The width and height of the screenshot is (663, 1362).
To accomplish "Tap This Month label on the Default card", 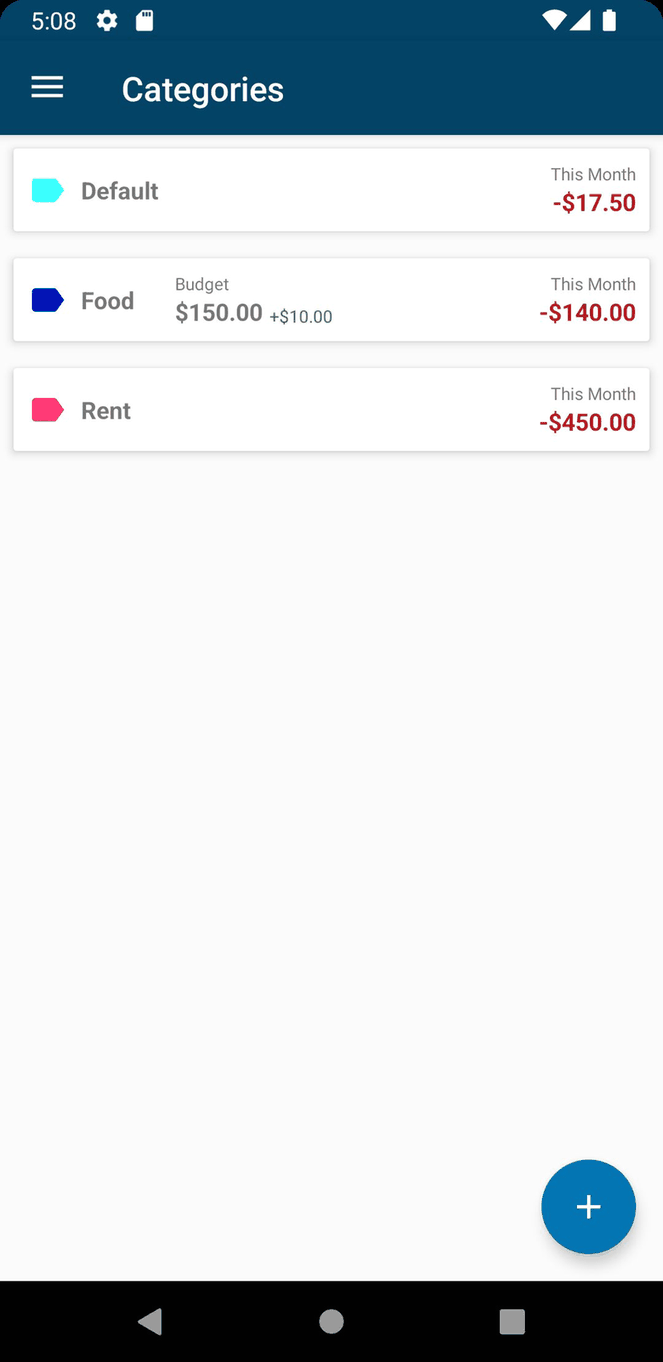I will click(x=592, y=173).
